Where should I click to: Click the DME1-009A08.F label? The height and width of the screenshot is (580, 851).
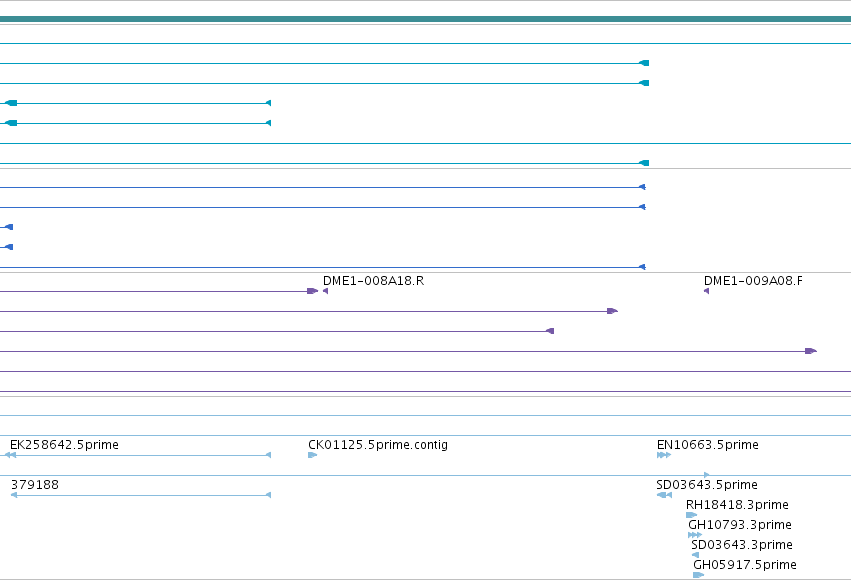pyautogui.click(x=753, y=281)
